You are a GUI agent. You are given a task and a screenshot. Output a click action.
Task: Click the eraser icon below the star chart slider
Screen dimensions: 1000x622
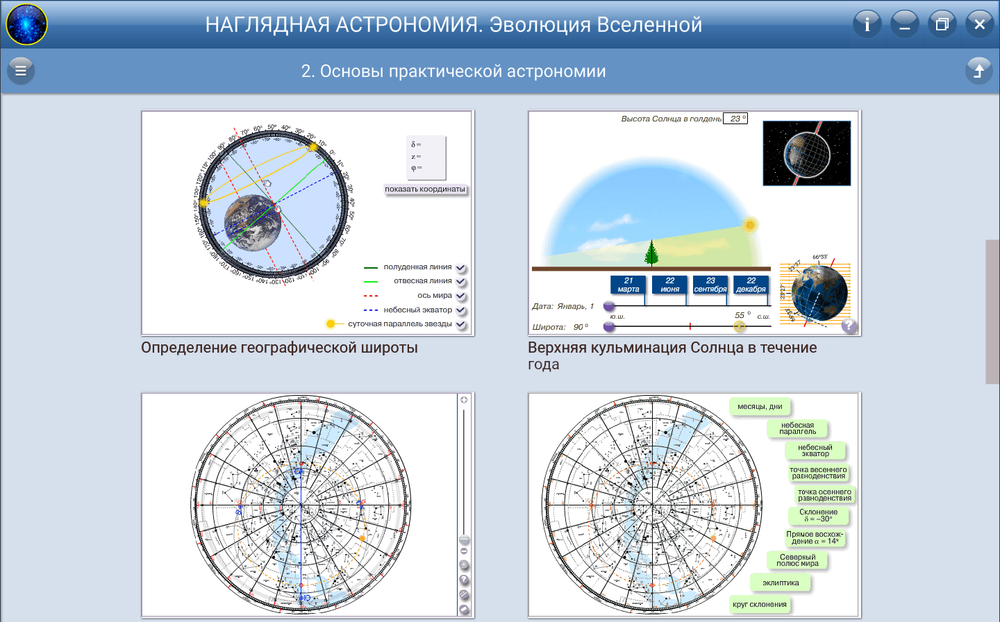(463, 608)
